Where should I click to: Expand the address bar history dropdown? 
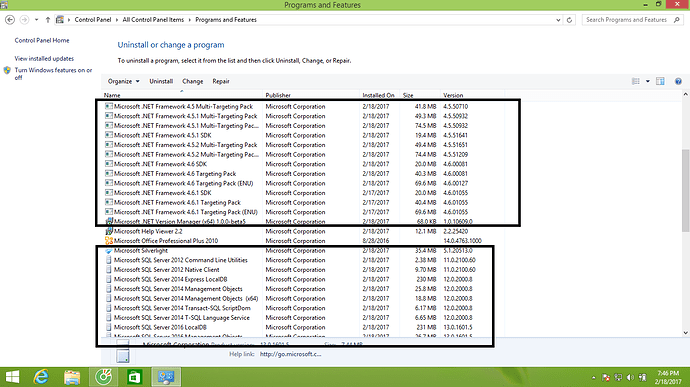click(558, 20)
